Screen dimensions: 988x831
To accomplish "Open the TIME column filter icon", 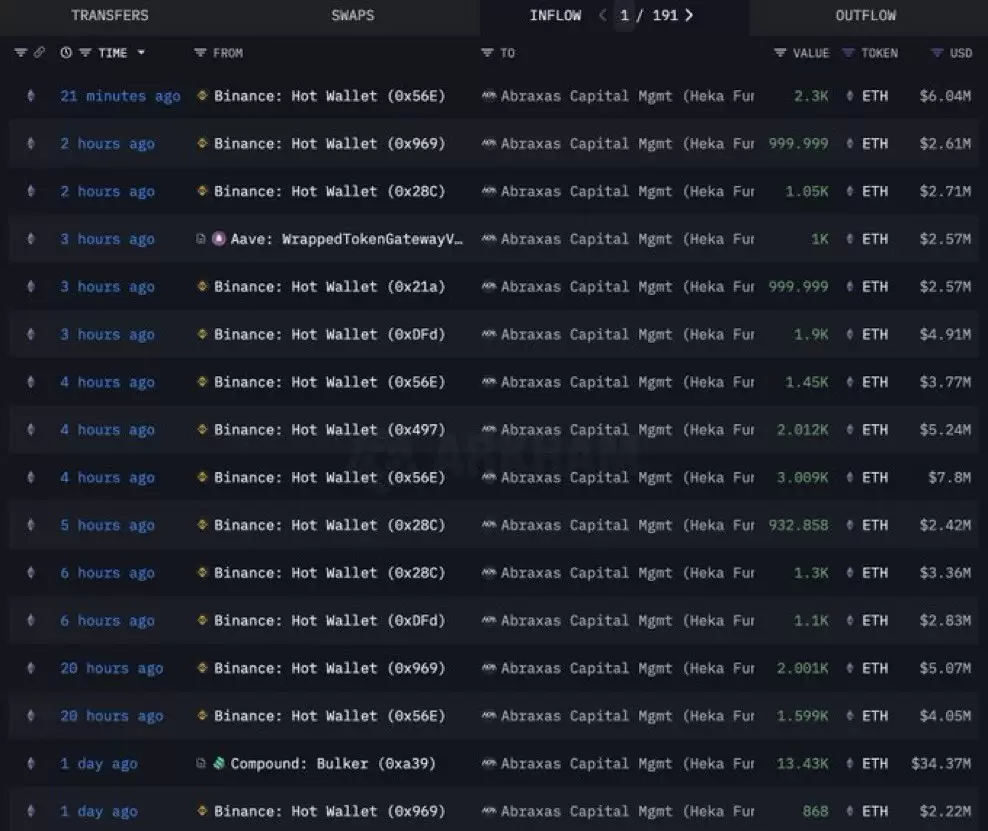I will pyautogui.click(x=85, y=53).
